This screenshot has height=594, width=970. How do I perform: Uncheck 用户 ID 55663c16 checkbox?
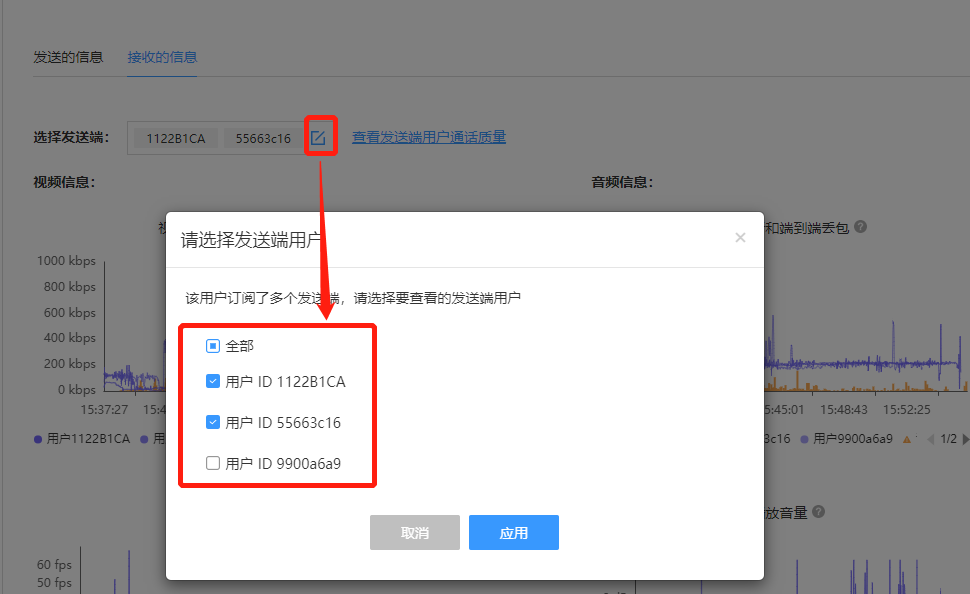[212, 422]
